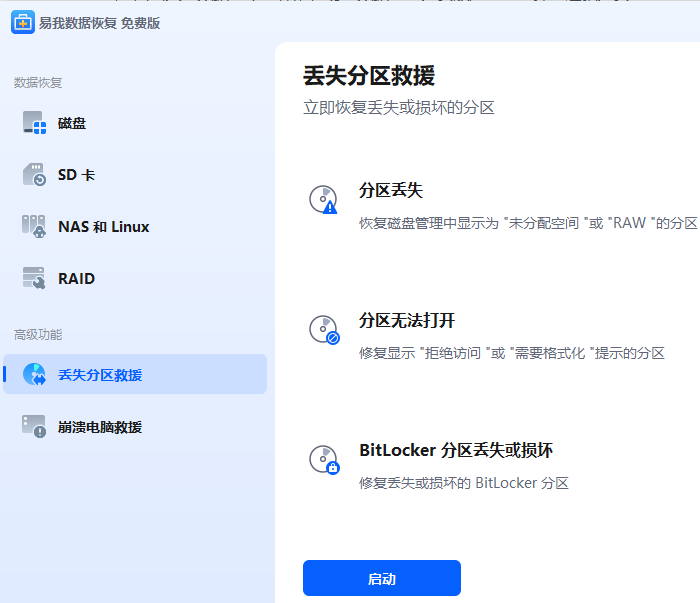Click the 高级功能 section label
Screen dimensions: 700x603
click(38, 334)
